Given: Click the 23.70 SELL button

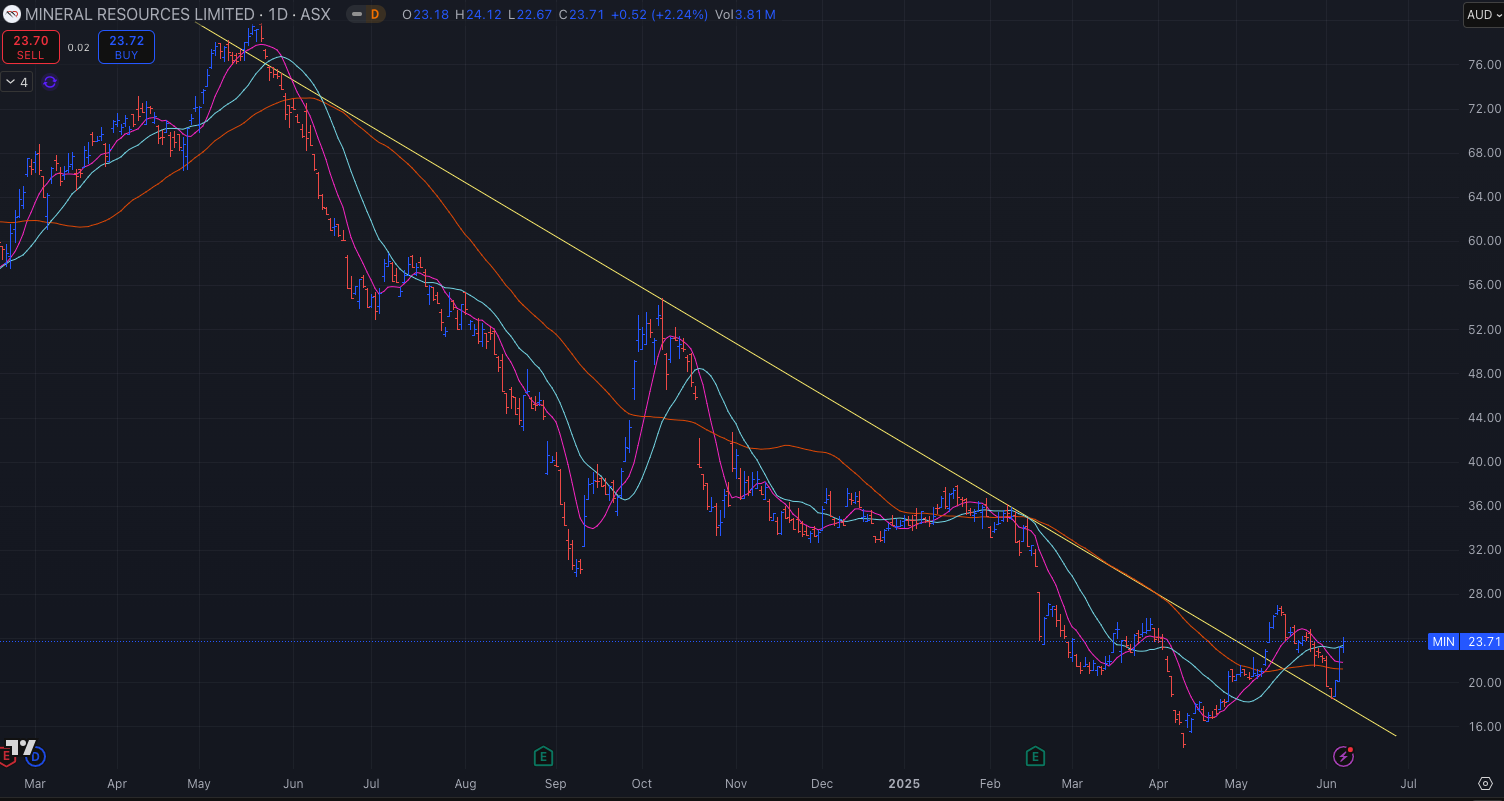Looking at the screenshot, I should click(x=31, y=47).
